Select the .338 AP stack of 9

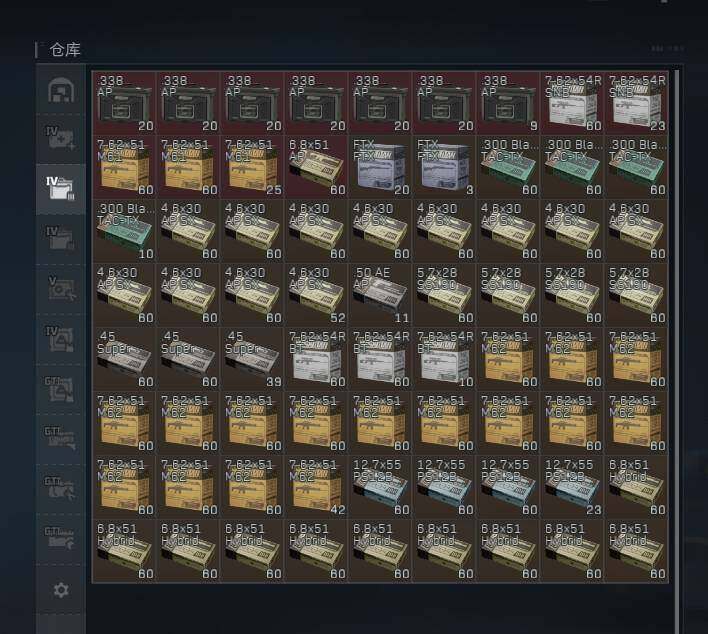508,102
